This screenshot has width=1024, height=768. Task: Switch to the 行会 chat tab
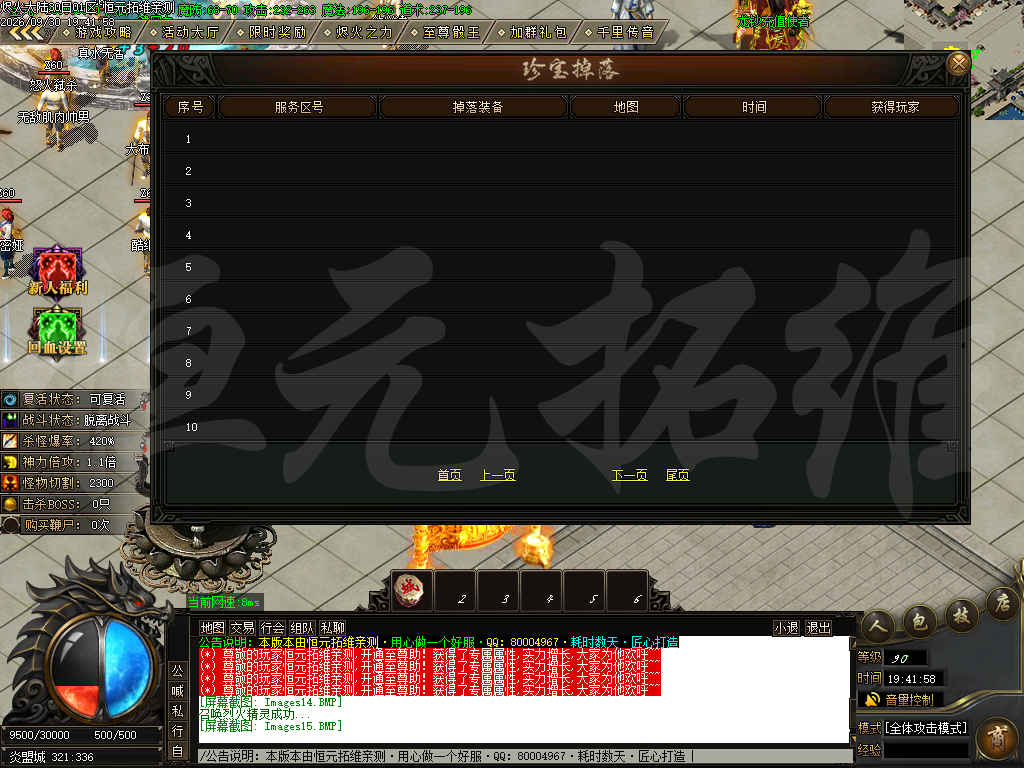(x=272, y=628)
